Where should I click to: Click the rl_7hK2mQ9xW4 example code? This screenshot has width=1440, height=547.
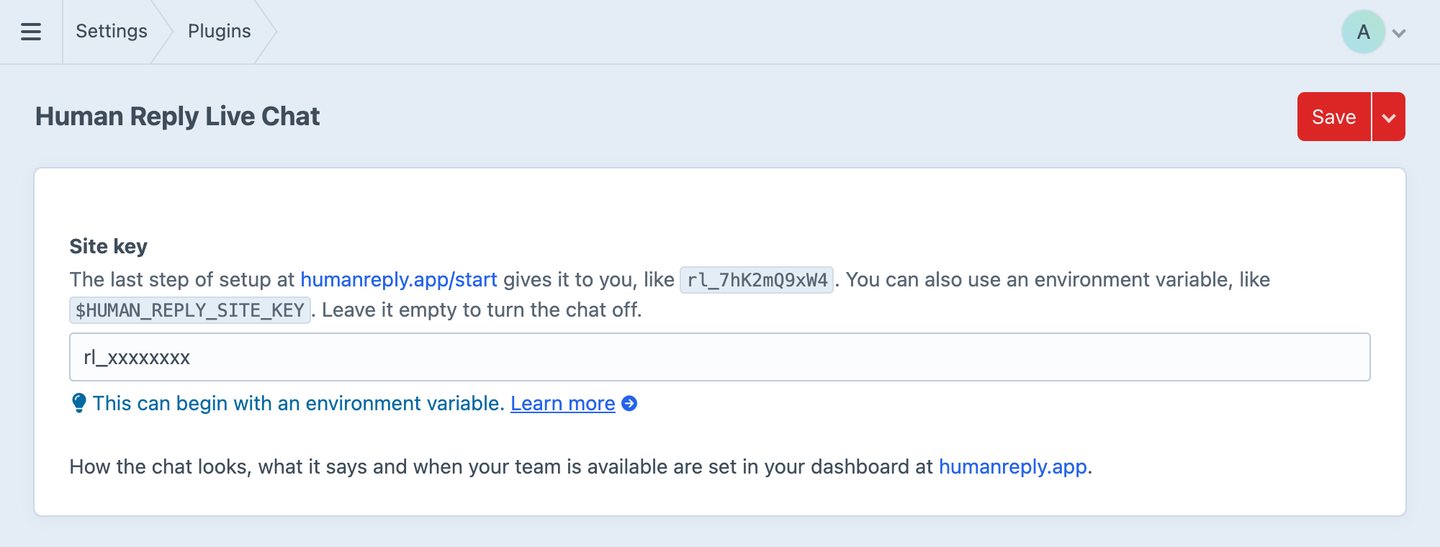coord(757,280)
